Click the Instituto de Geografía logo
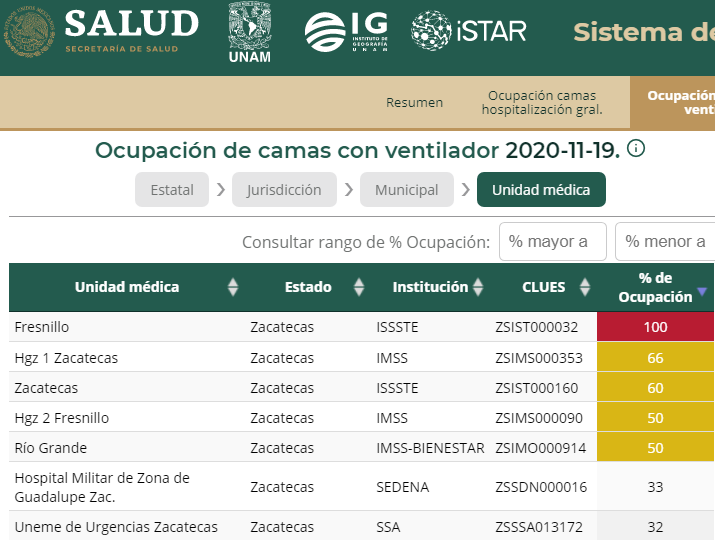715x540 pixels. coord(347,31)
